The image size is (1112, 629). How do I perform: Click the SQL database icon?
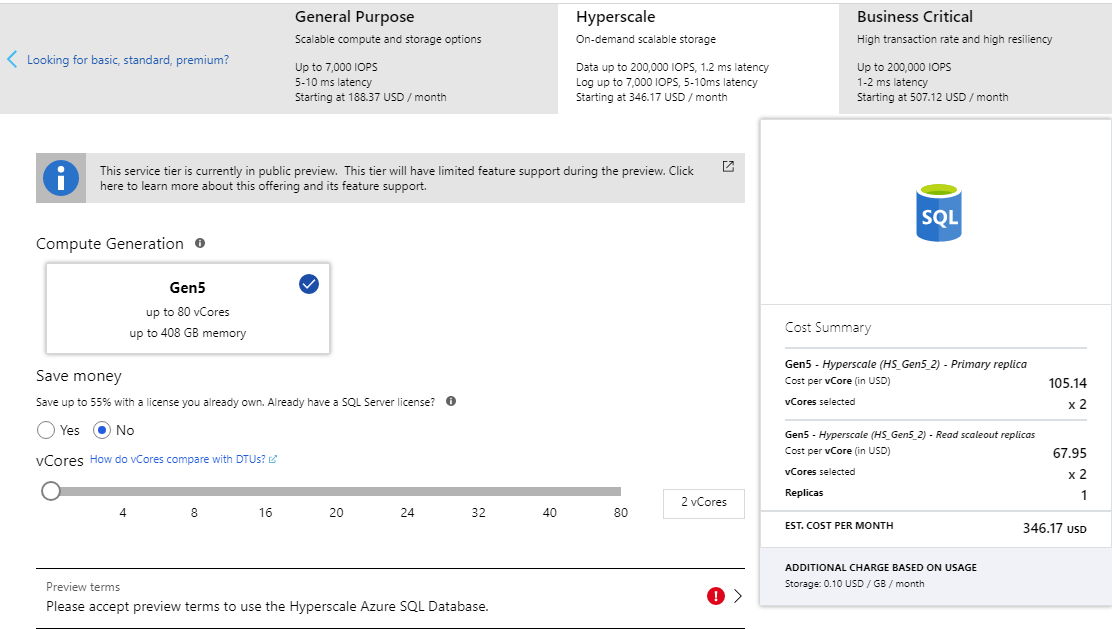tap(938, 212)
